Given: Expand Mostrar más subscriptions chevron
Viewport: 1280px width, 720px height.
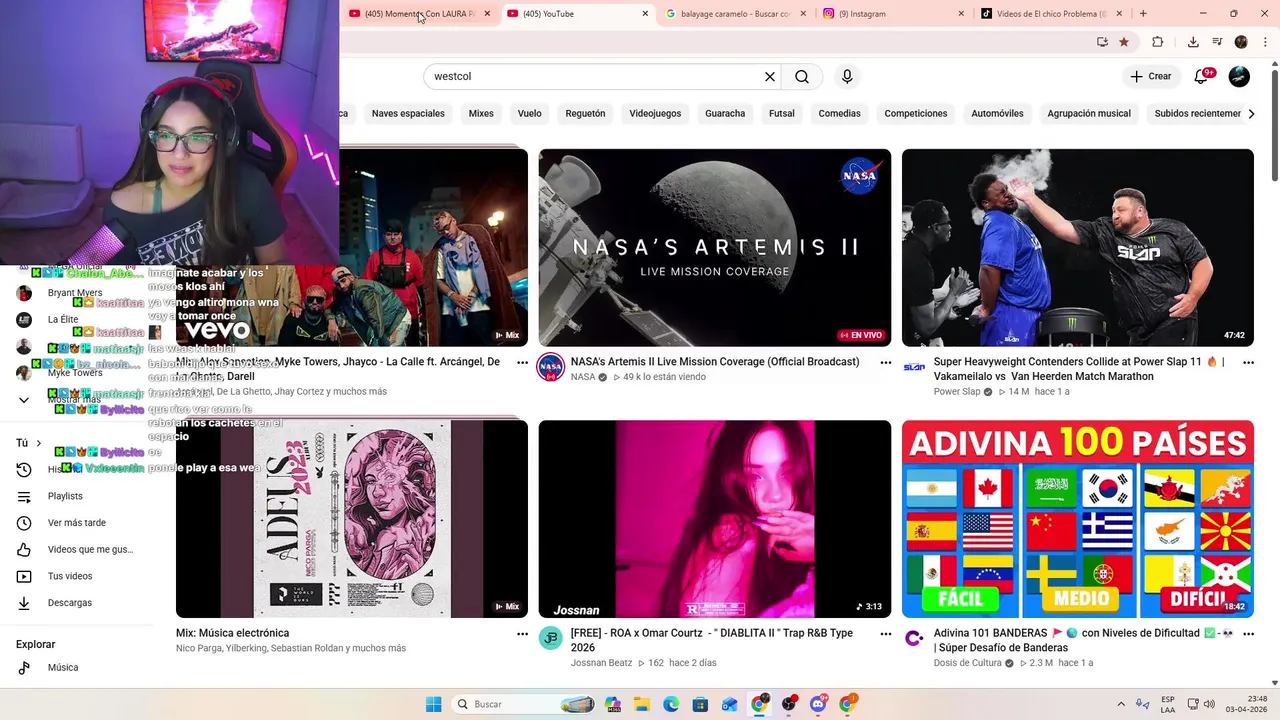Looking at the screenshot, I should 24,400.
